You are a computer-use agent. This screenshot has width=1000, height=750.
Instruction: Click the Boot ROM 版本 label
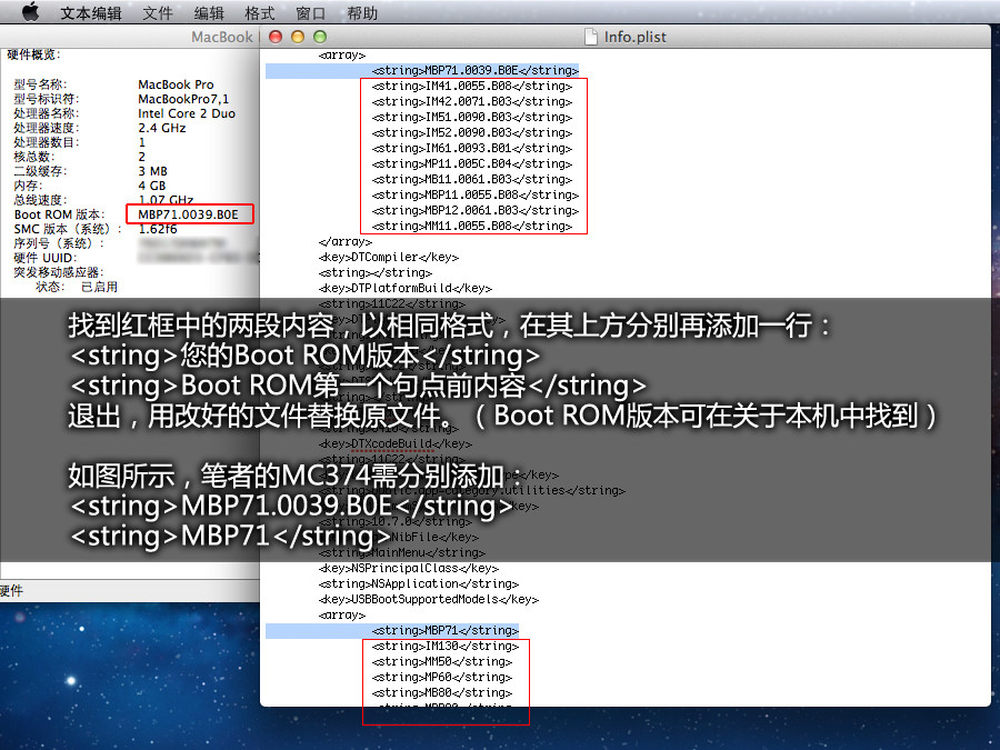pos(59,215)
